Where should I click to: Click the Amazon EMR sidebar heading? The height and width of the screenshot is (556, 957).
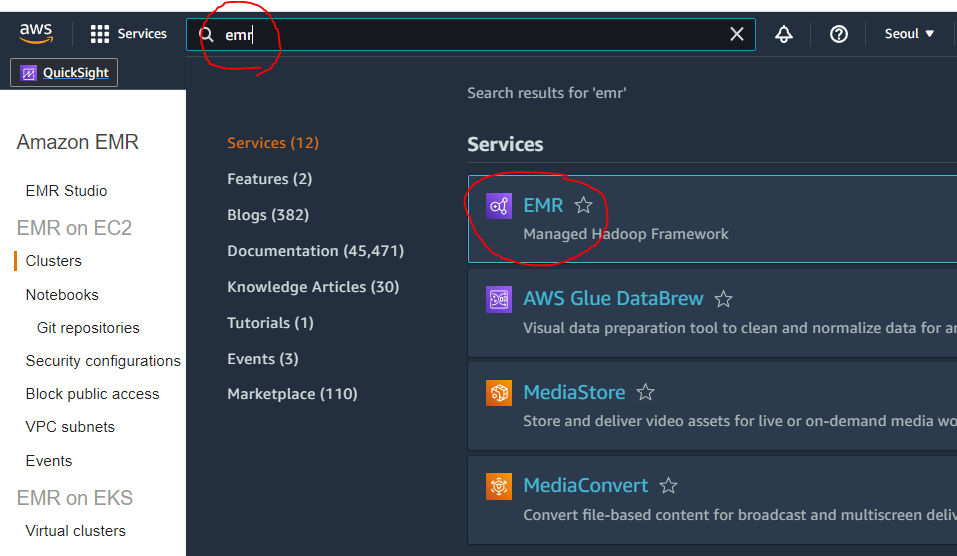(78, 142)
